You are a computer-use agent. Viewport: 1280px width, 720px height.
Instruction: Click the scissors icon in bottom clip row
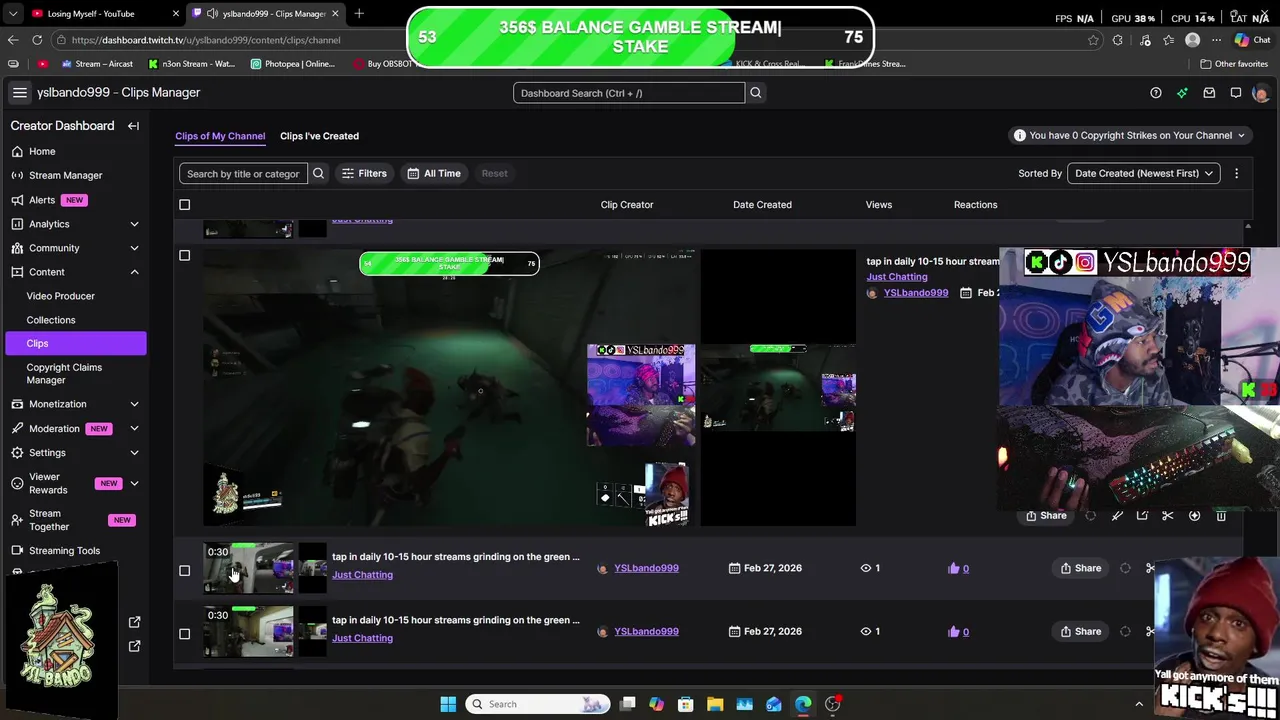(x=1150, y=632)
